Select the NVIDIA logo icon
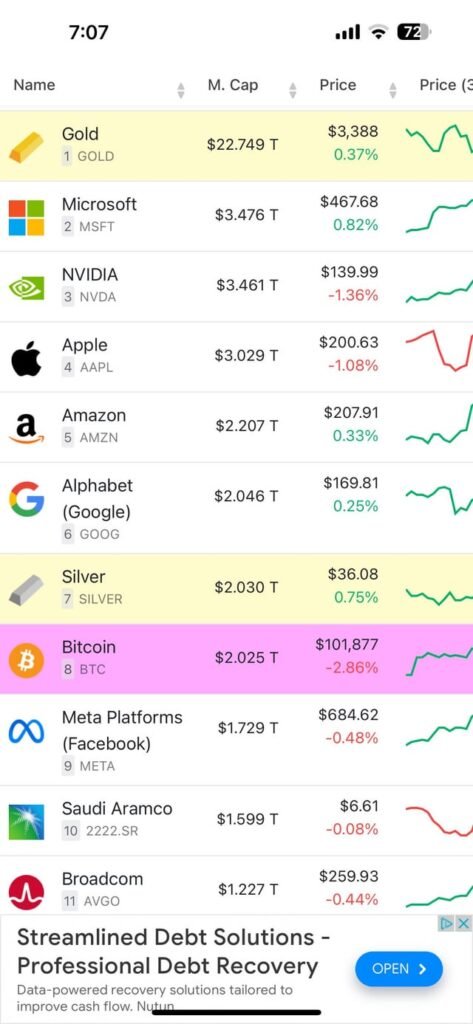 coord(26,287)
